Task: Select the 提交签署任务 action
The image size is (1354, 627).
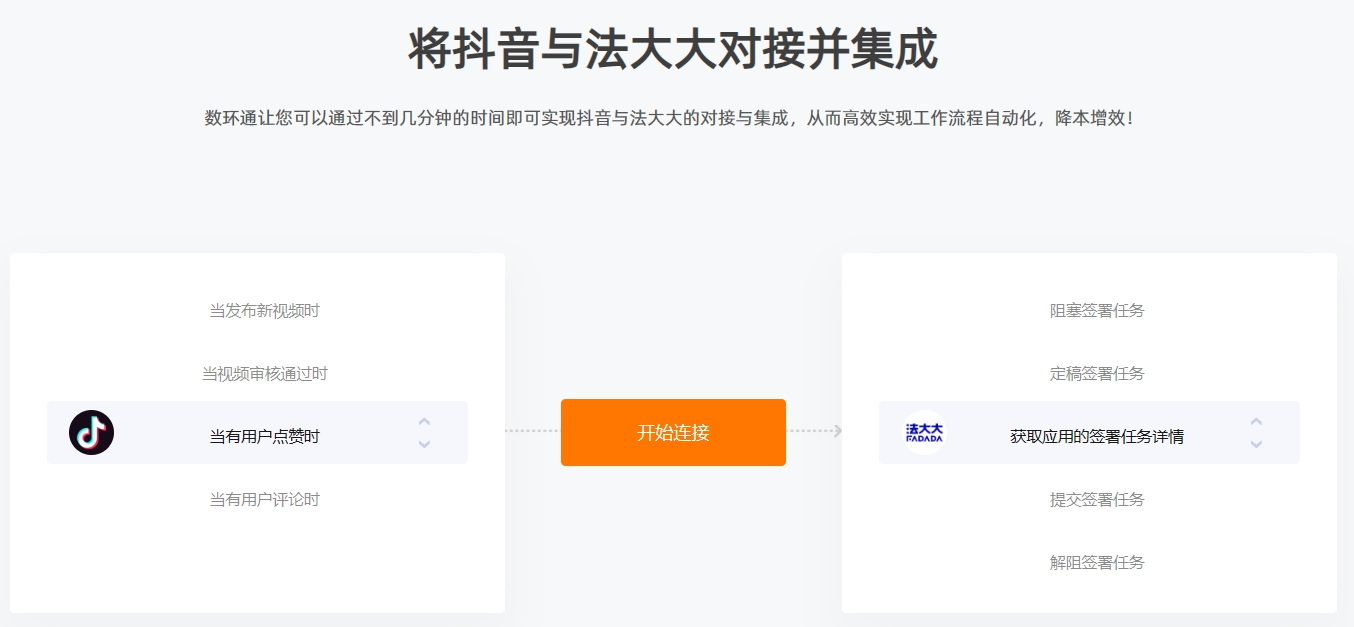Action: 1097,500
